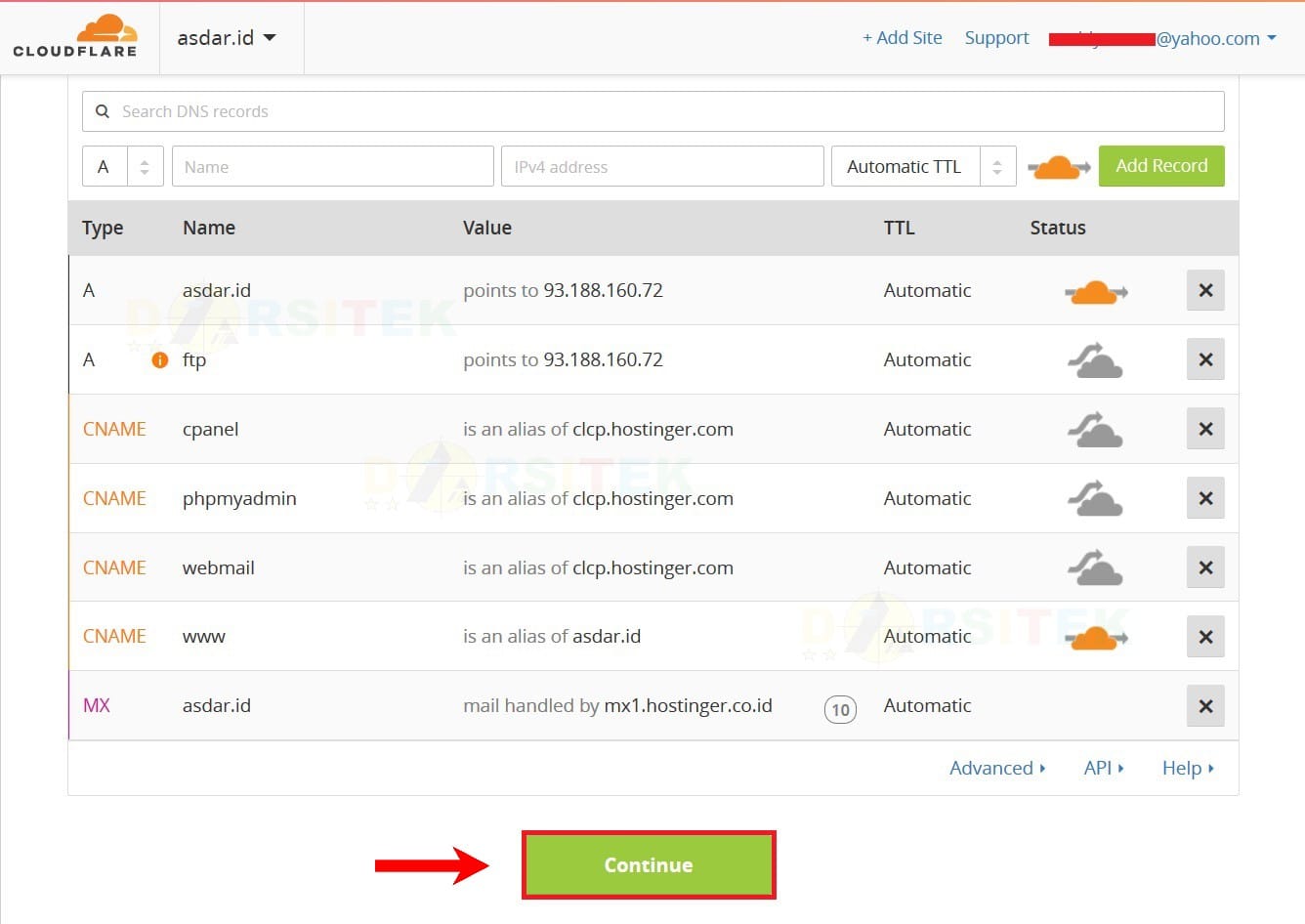Delete the asdar.id A record

point(1205,290)
